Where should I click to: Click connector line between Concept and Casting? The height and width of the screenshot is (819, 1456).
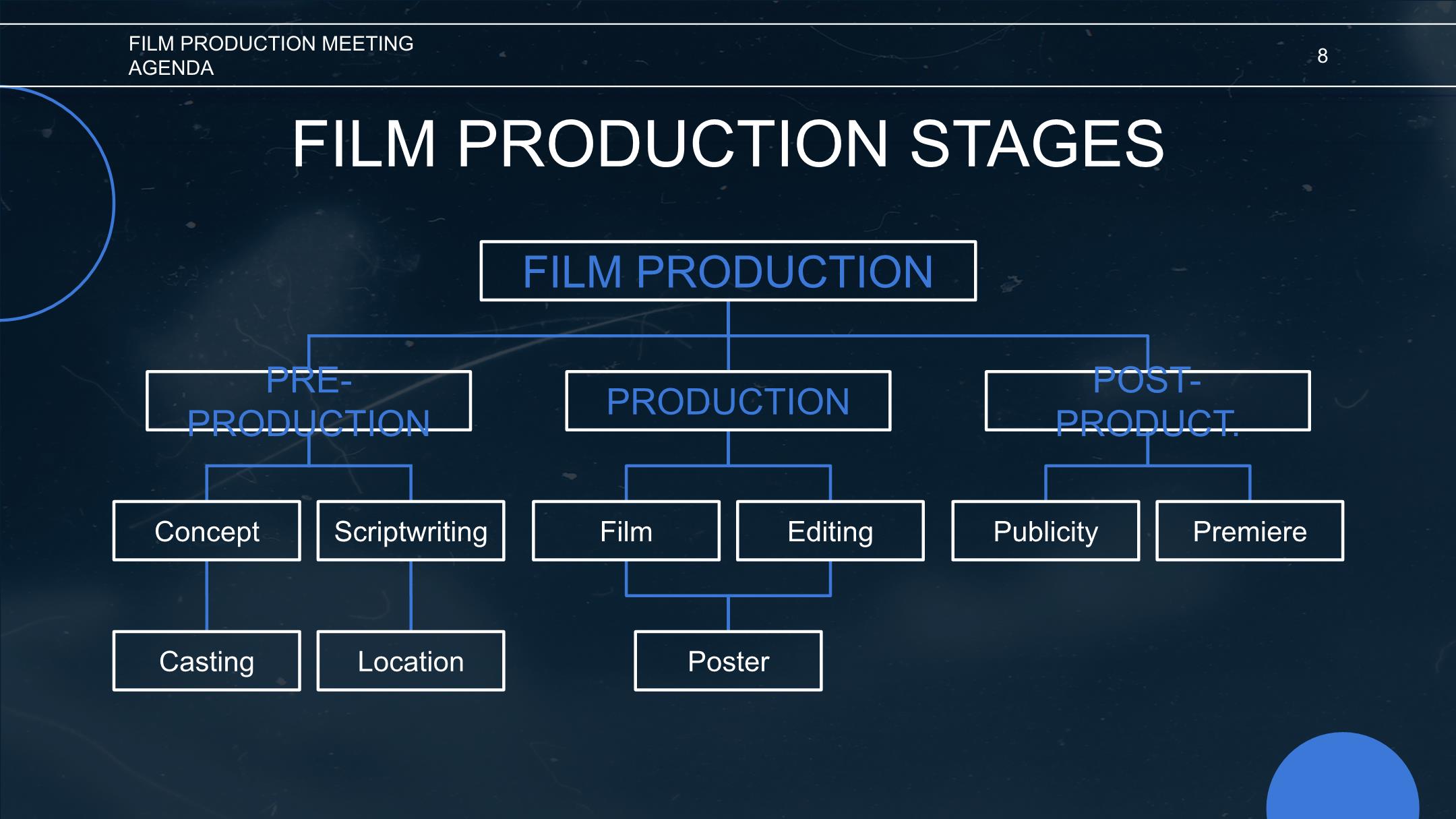(x=207, y=595)
